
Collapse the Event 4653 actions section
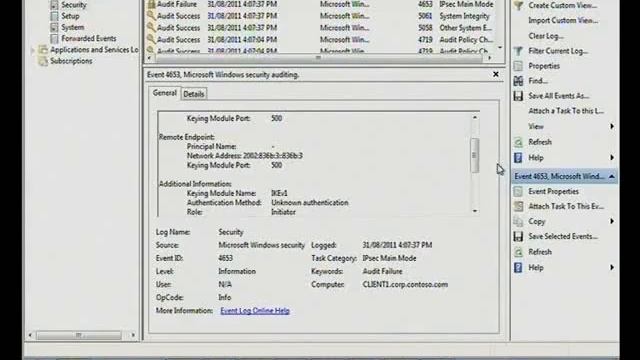611,176
